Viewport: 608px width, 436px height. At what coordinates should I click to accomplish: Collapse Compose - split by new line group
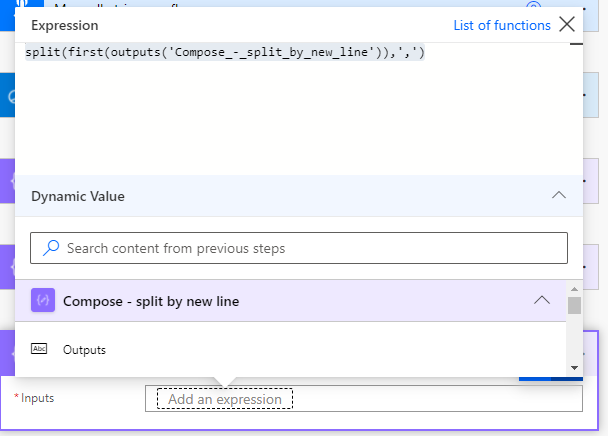coord(542,300)
